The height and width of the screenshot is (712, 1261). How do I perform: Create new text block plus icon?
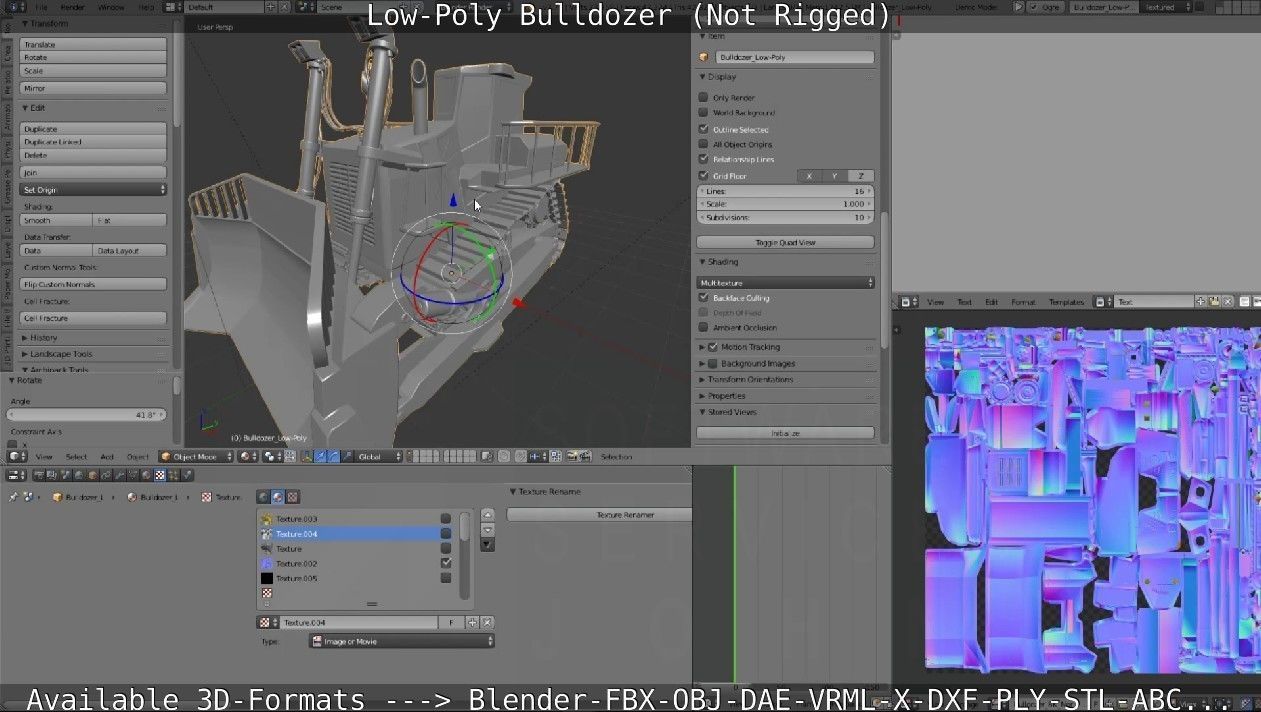[1200, 301]
